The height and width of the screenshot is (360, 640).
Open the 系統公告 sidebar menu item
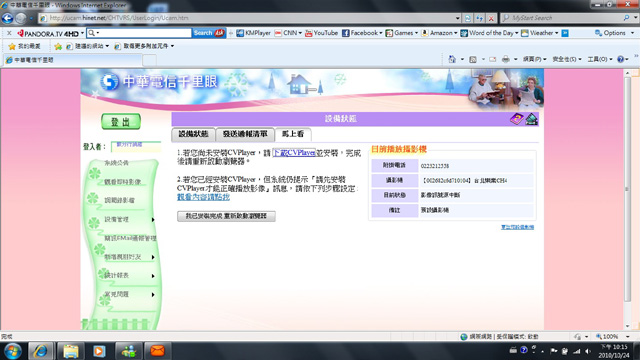(x=116, y=163)
